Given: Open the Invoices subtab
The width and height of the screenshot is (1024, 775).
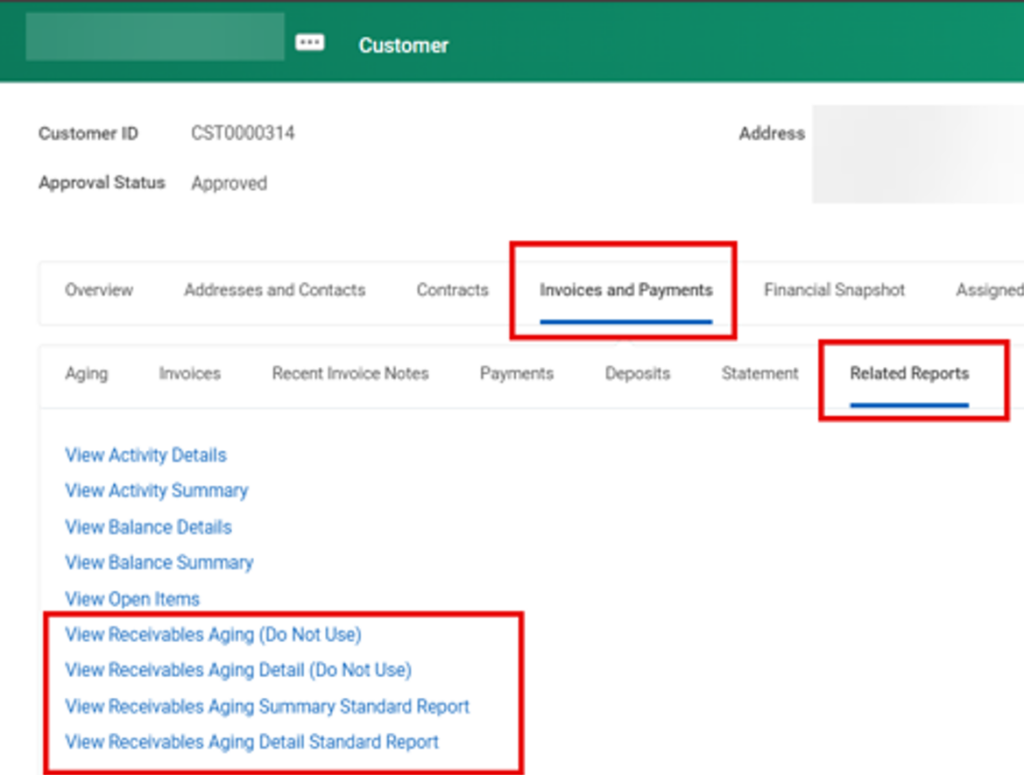Looking at the screenshot, I should 189,373.
